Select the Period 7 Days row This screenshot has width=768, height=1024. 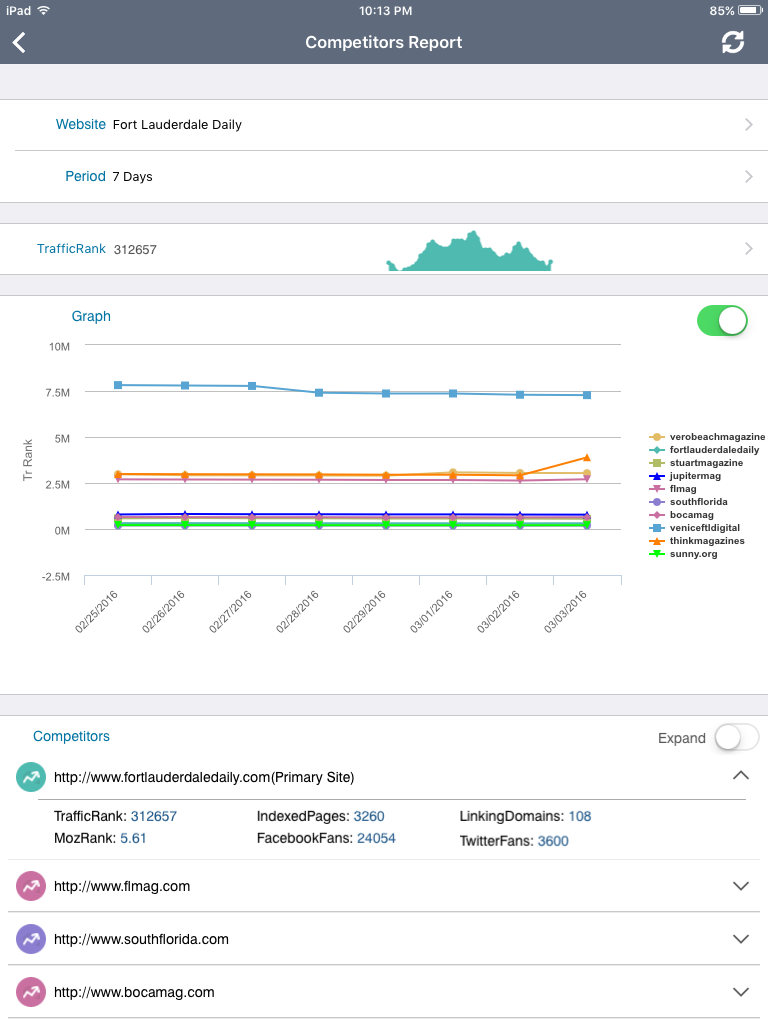pos(384,176)
